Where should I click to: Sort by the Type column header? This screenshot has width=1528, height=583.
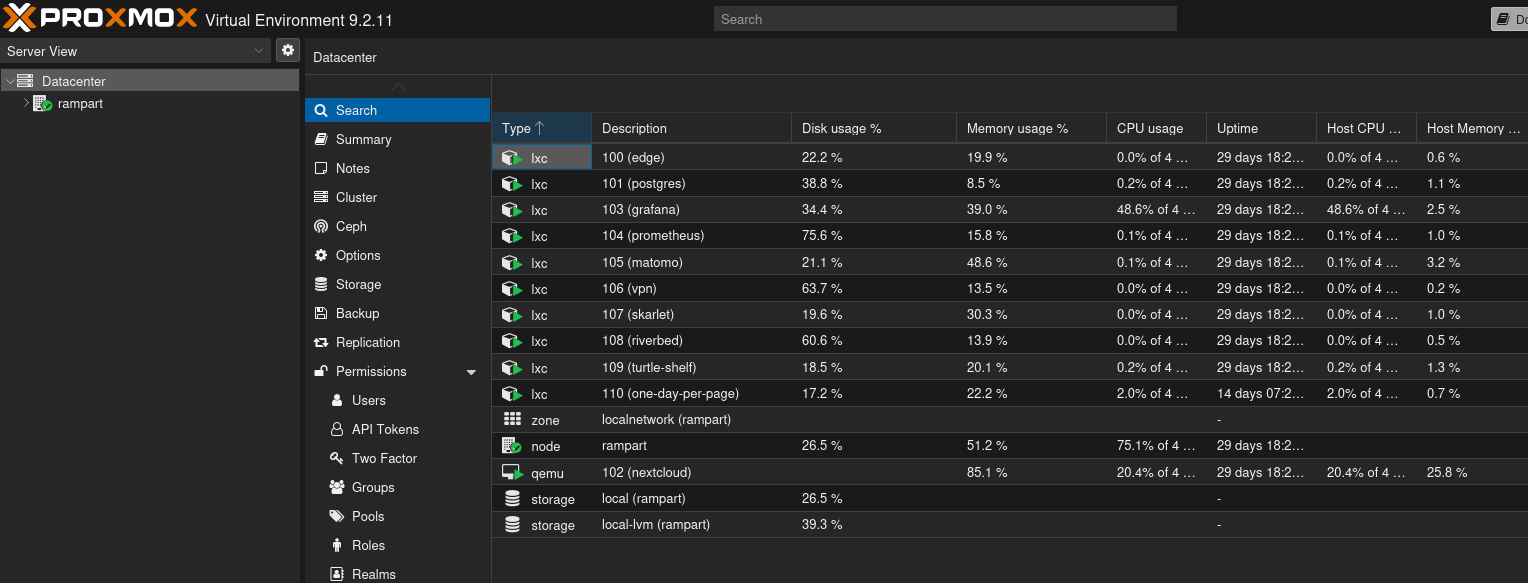[x=541, y=128]
